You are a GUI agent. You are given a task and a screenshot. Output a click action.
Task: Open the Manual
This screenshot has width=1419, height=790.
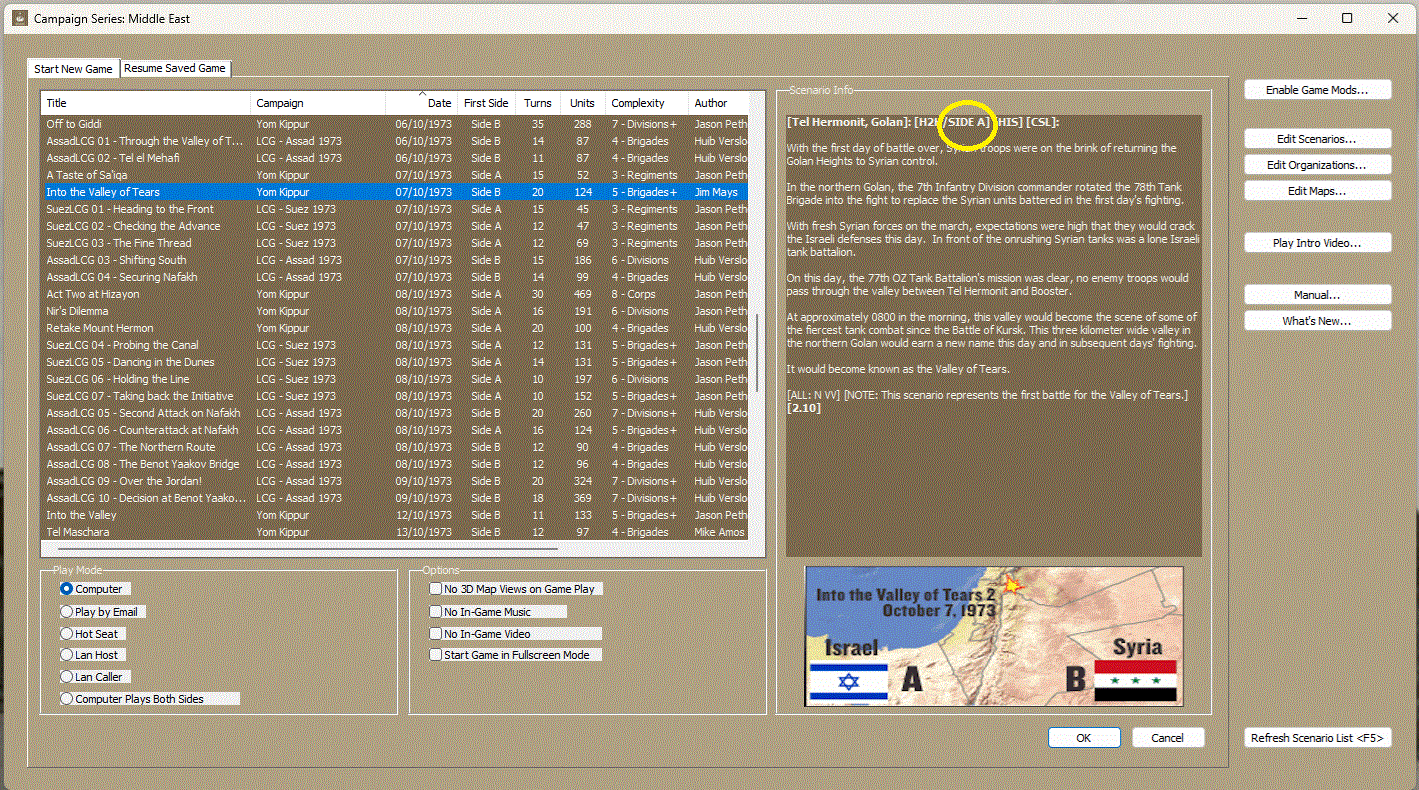coord(1317,295)
